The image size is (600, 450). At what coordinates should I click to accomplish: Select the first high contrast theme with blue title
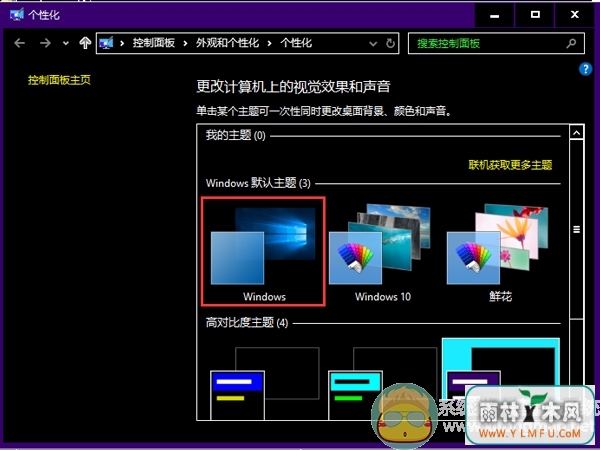pyautogui.click(x=264, y=383)
